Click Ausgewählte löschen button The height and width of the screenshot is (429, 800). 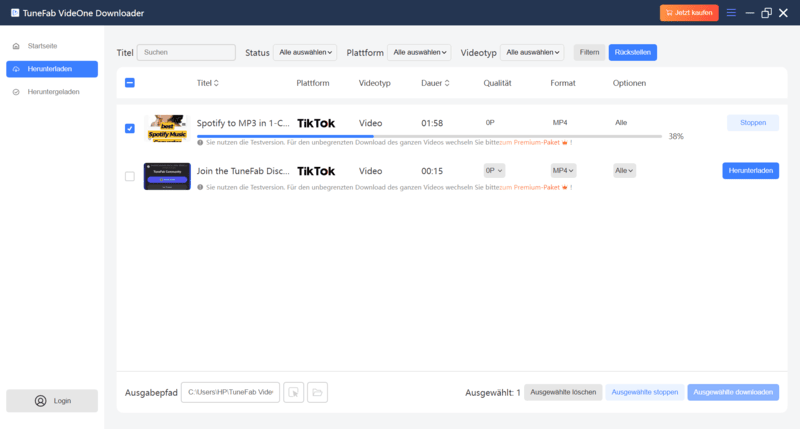point(563,392)
